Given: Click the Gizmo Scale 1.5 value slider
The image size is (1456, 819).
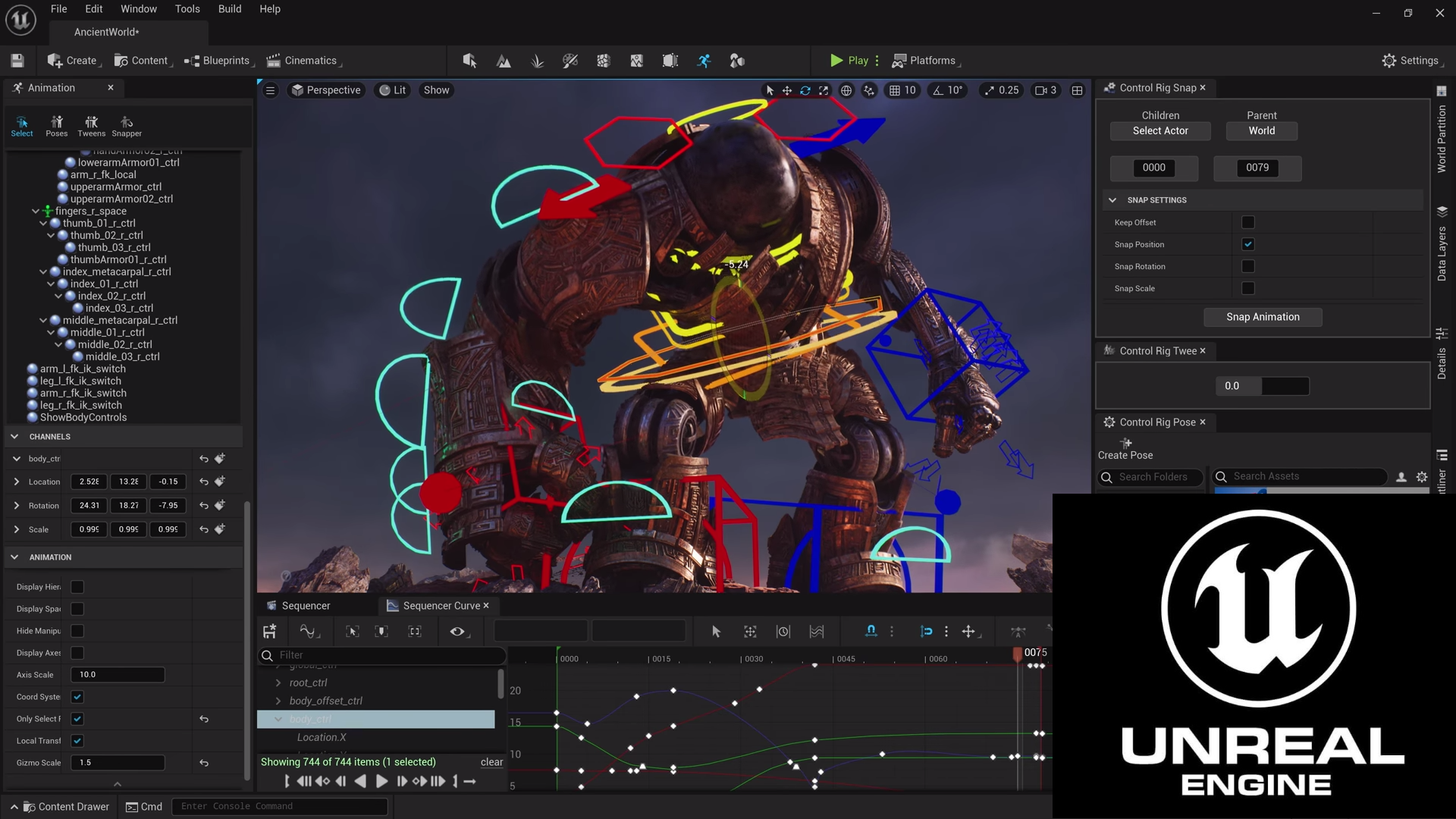Looking at the screenshot, I should click(x=118, y=763).
